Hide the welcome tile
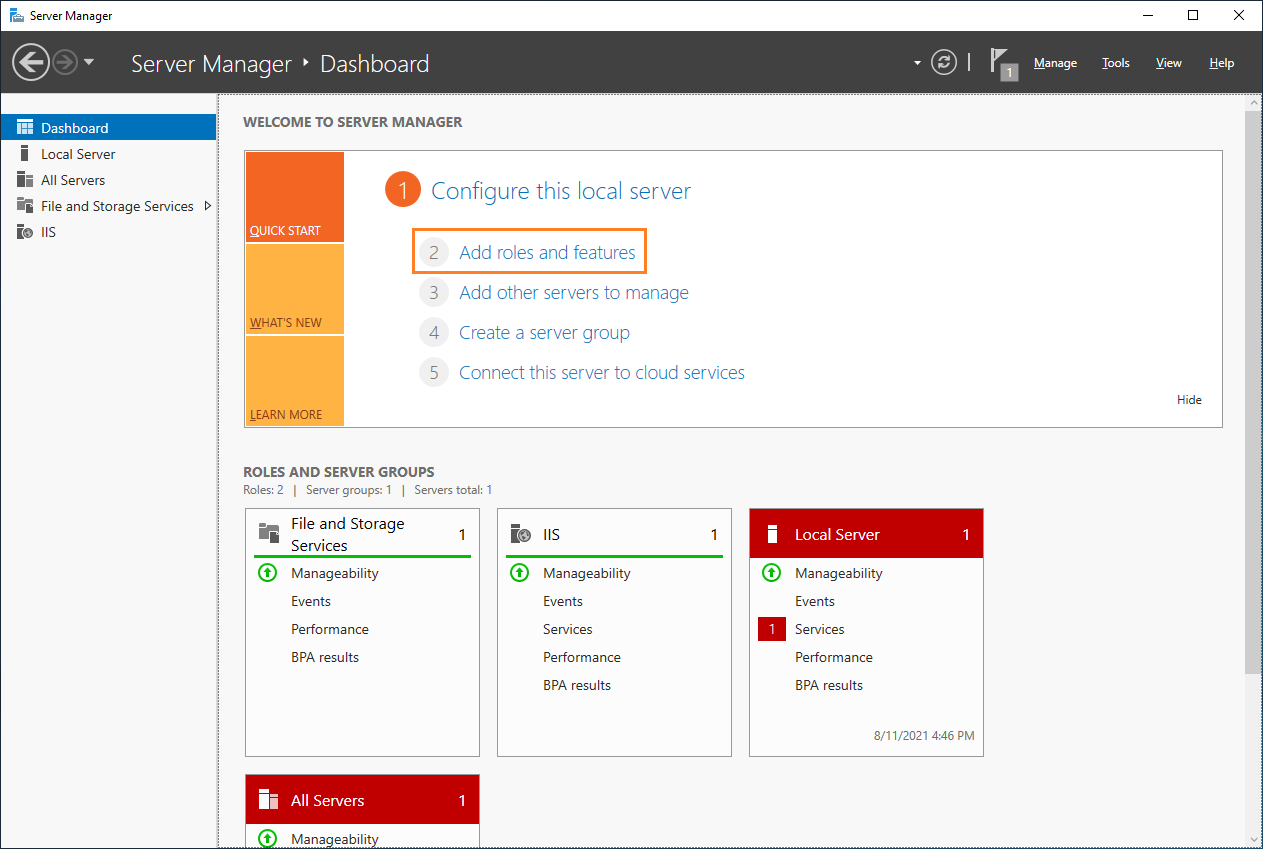Viewport: 1263px width, 849px height. [x=1189, y=400]
